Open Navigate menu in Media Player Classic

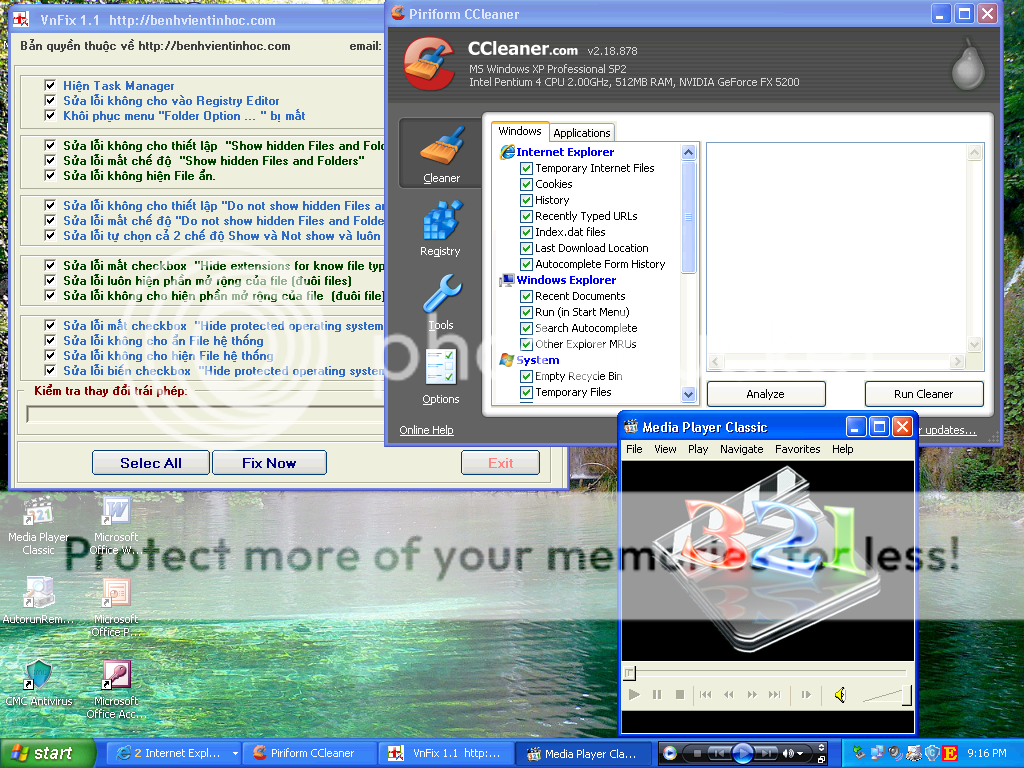(x=742, y=449)
